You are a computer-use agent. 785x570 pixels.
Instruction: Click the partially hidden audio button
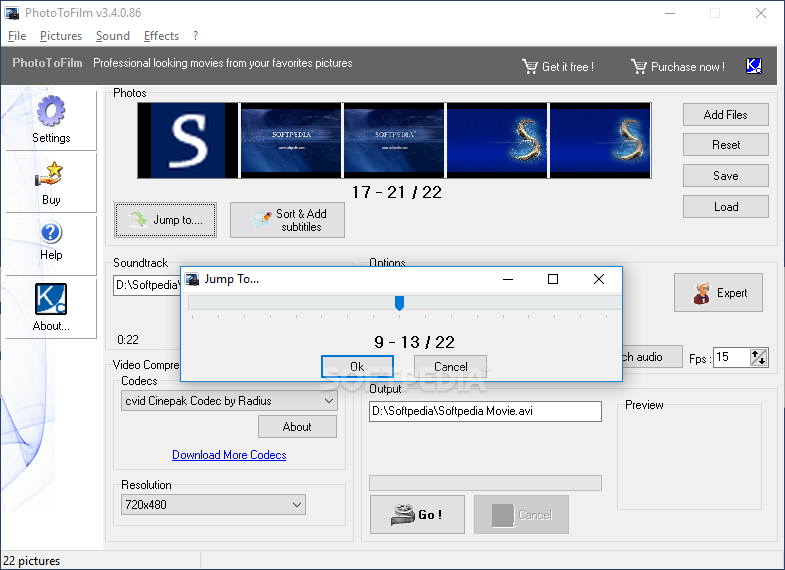652,357
